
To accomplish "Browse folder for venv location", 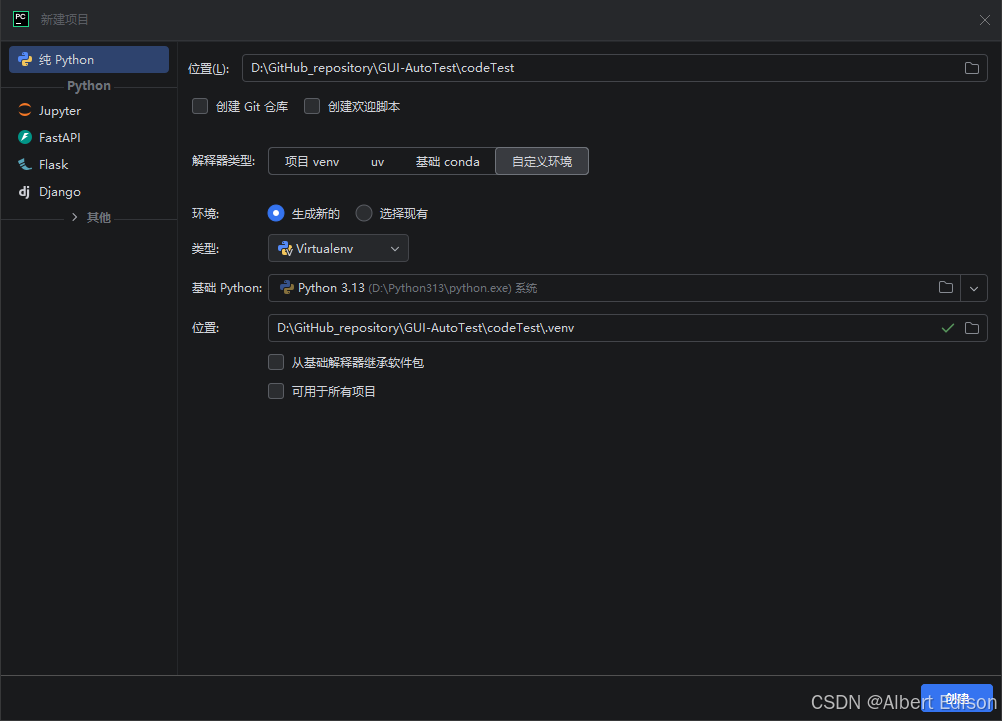I will click(x=971, y=328).
